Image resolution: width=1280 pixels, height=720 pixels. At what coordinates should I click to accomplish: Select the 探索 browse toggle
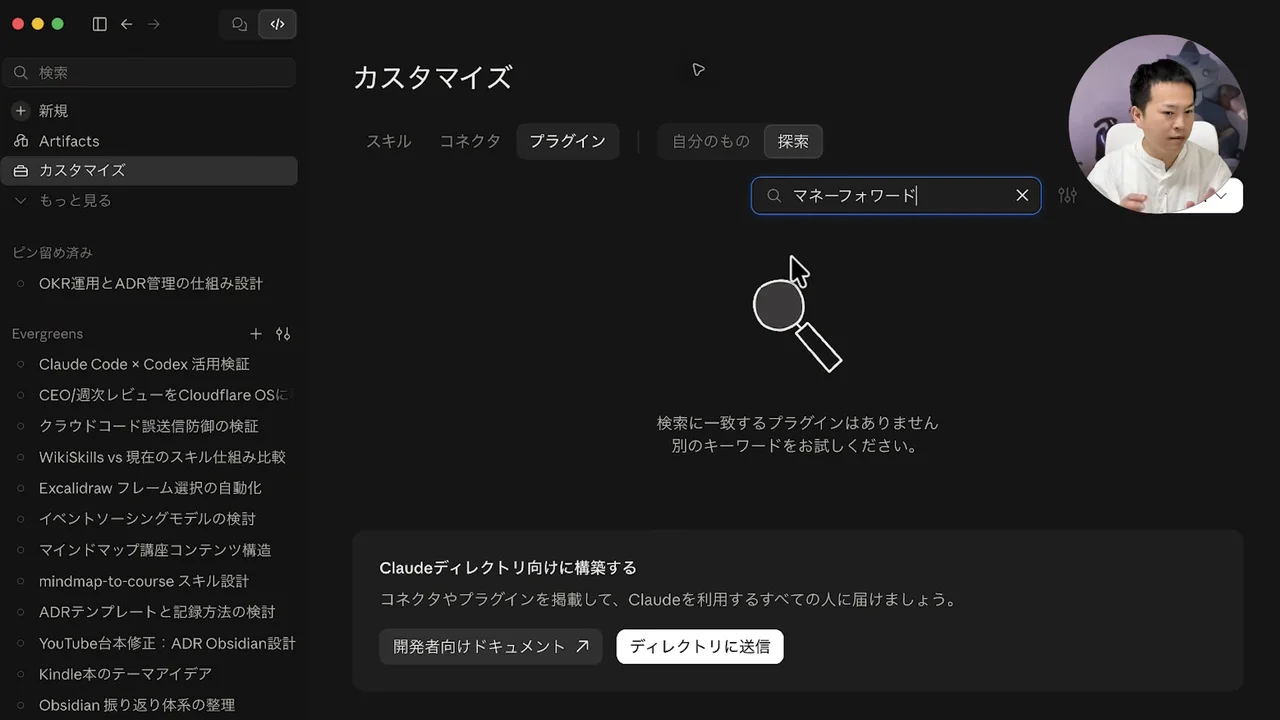793,142
